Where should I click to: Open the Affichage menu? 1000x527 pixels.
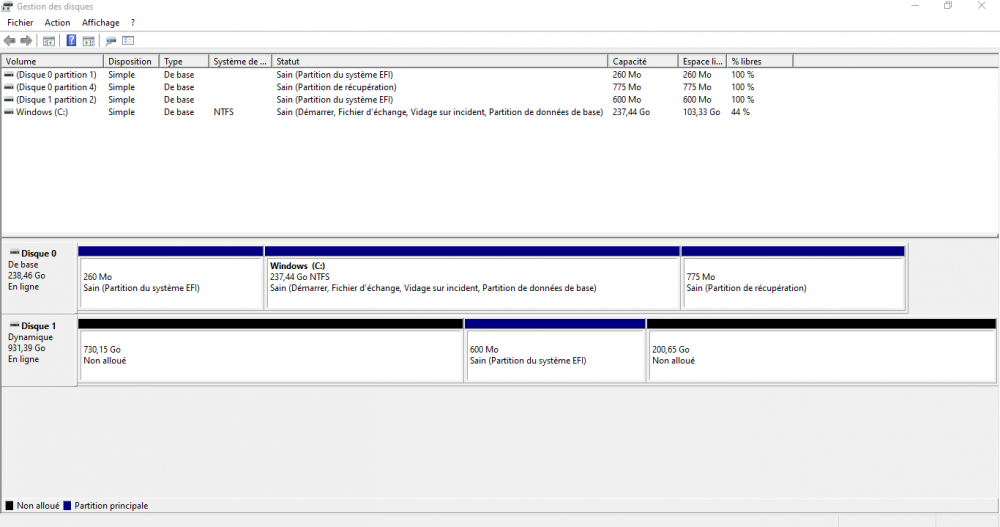pos(101,22)
